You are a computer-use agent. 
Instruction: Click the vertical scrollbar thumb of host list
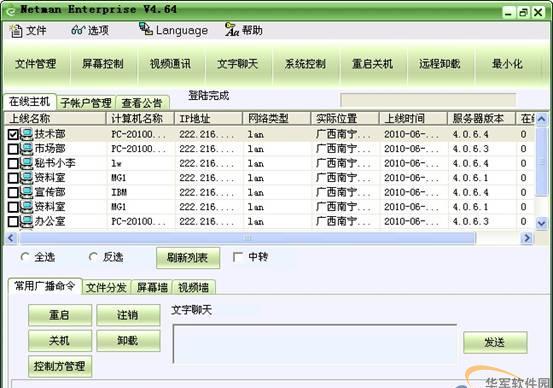[x=541, y=162]
